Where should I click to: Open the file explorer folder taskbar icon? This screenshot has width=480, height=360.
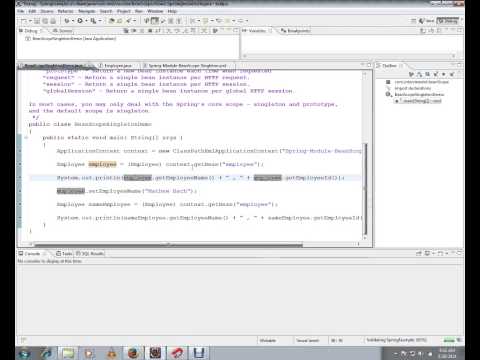(x=68, y=353)
